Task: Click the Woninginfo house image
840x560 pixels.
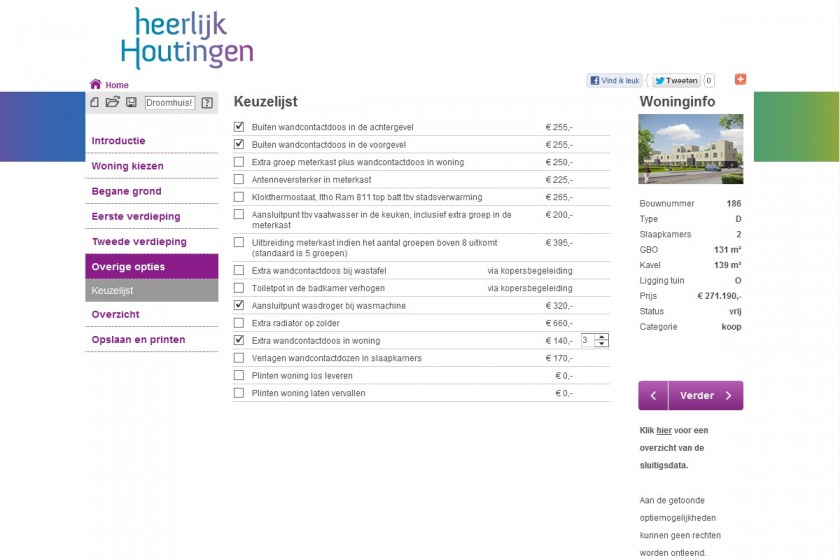Action: 691,149
